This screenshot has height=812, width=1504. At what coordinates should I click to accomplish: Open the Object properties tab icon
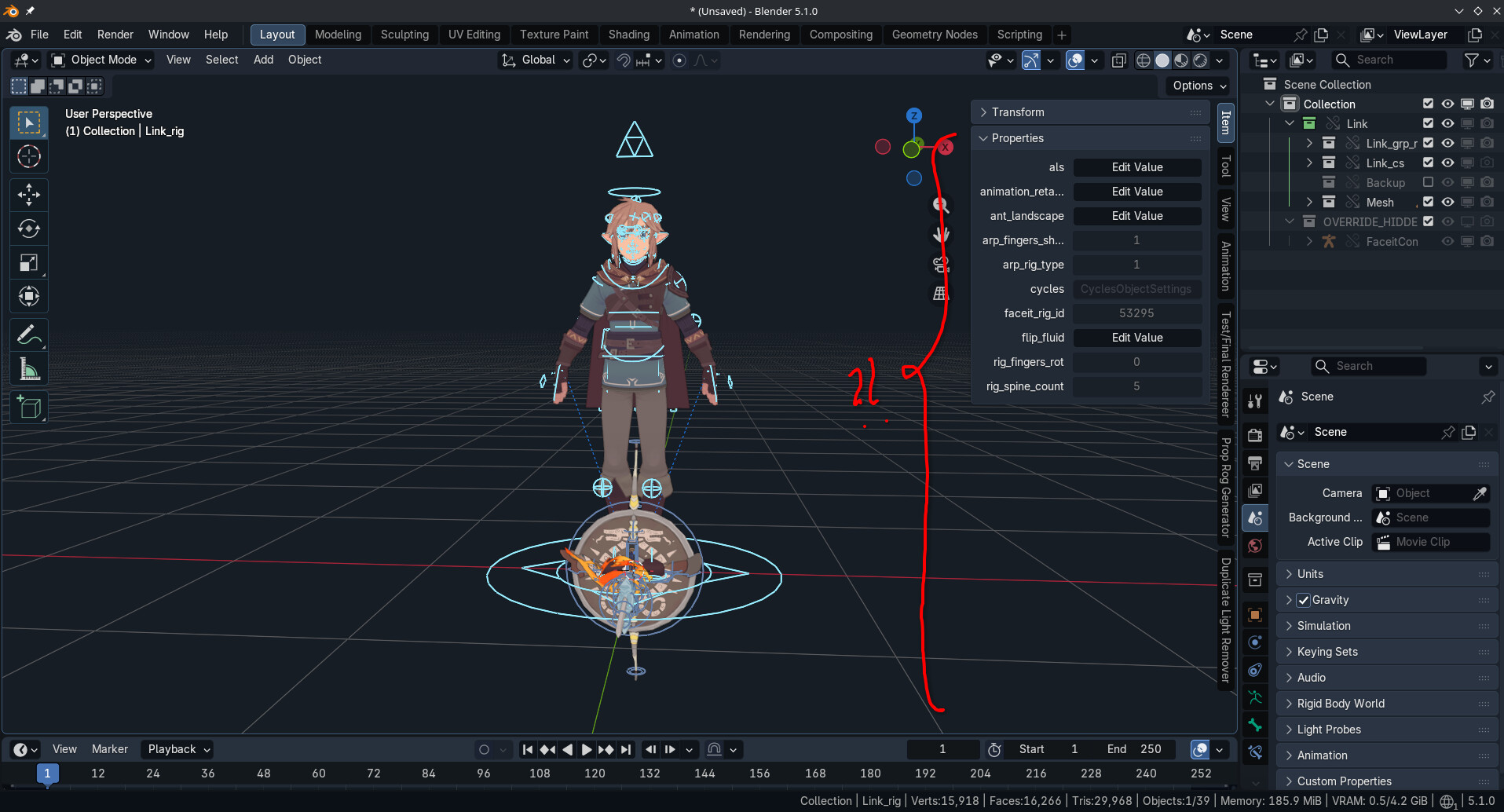point(1255,614)
